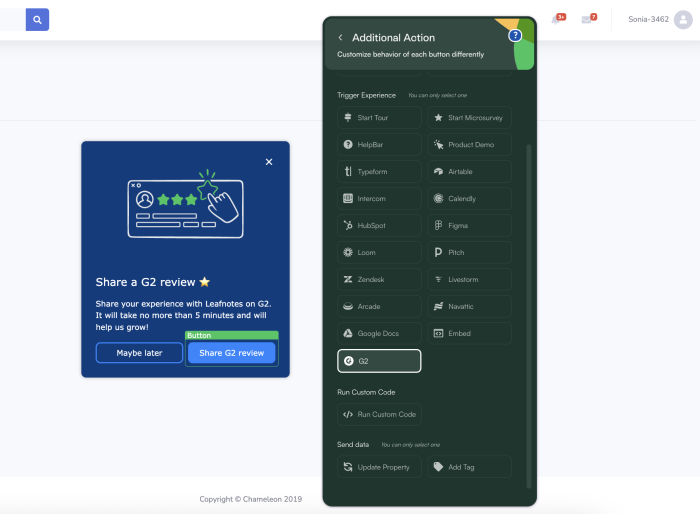
Task: Choose the Product Demo trigger
Action: coord(470,145)
